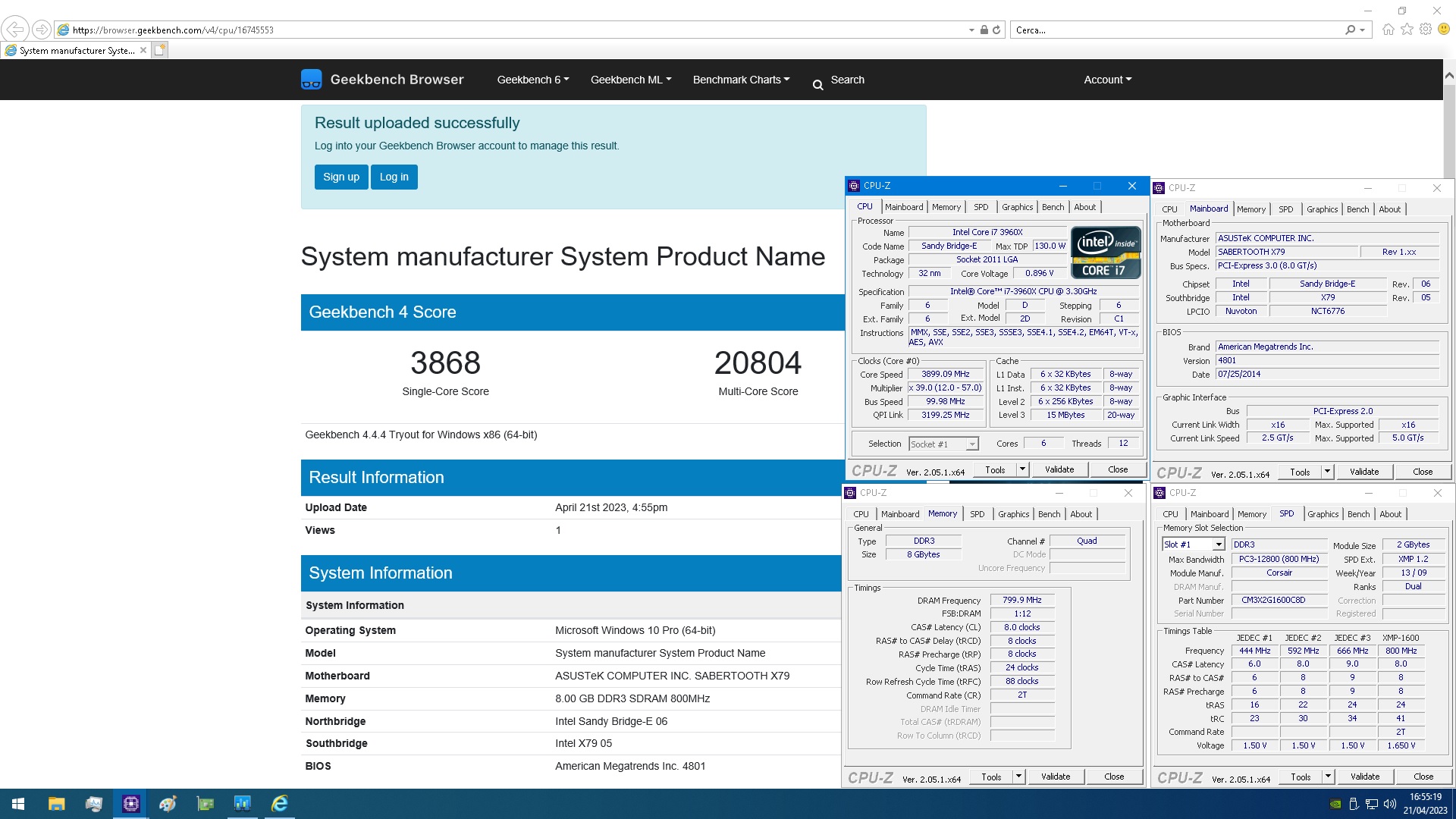Viewport: 1456px width, 819px height.
Task: Click the Search link in navbar
Action: [847, 80]
